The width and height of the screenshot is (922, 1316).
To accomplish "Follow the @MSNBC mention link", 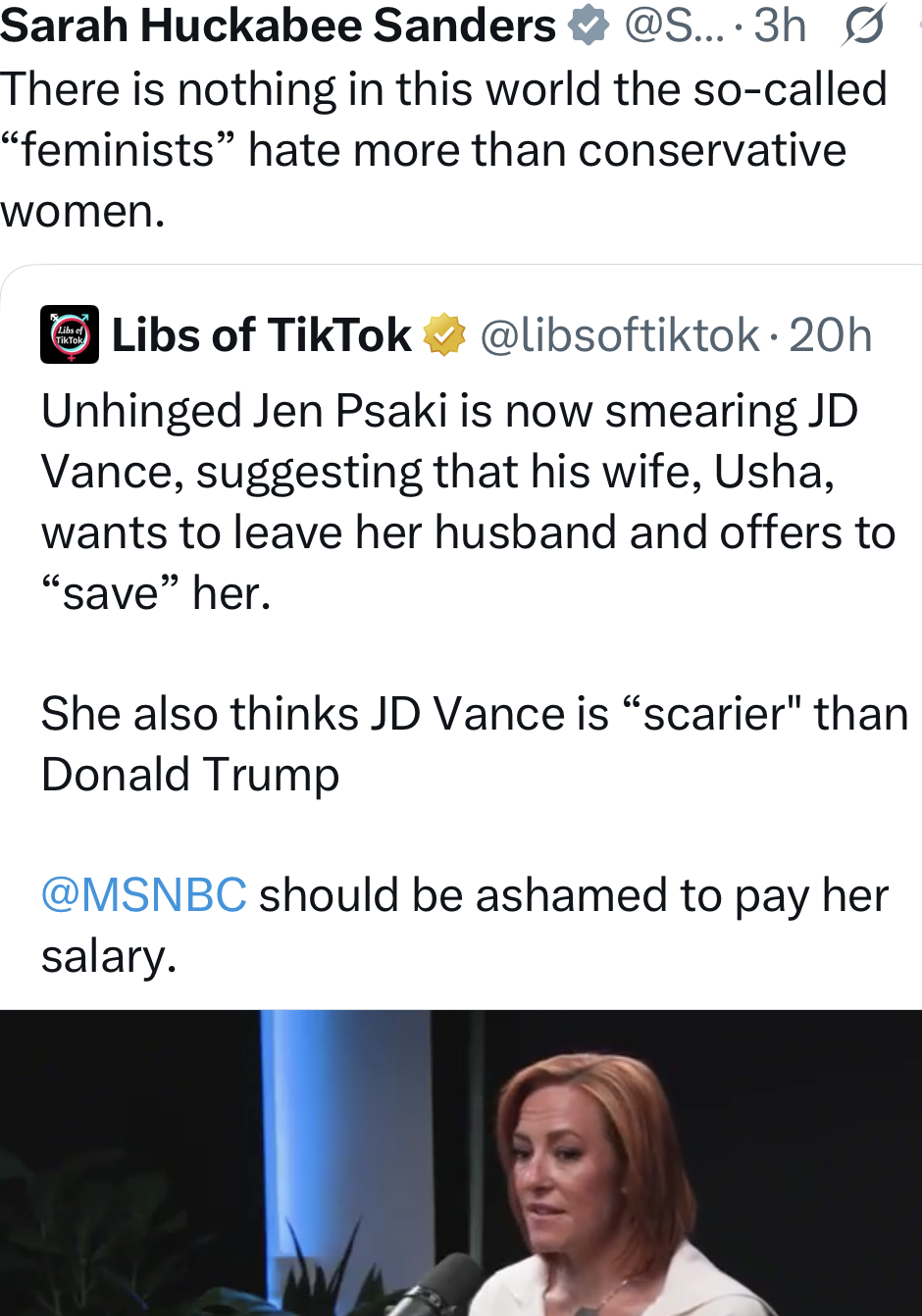I will (x=143, y=895).
